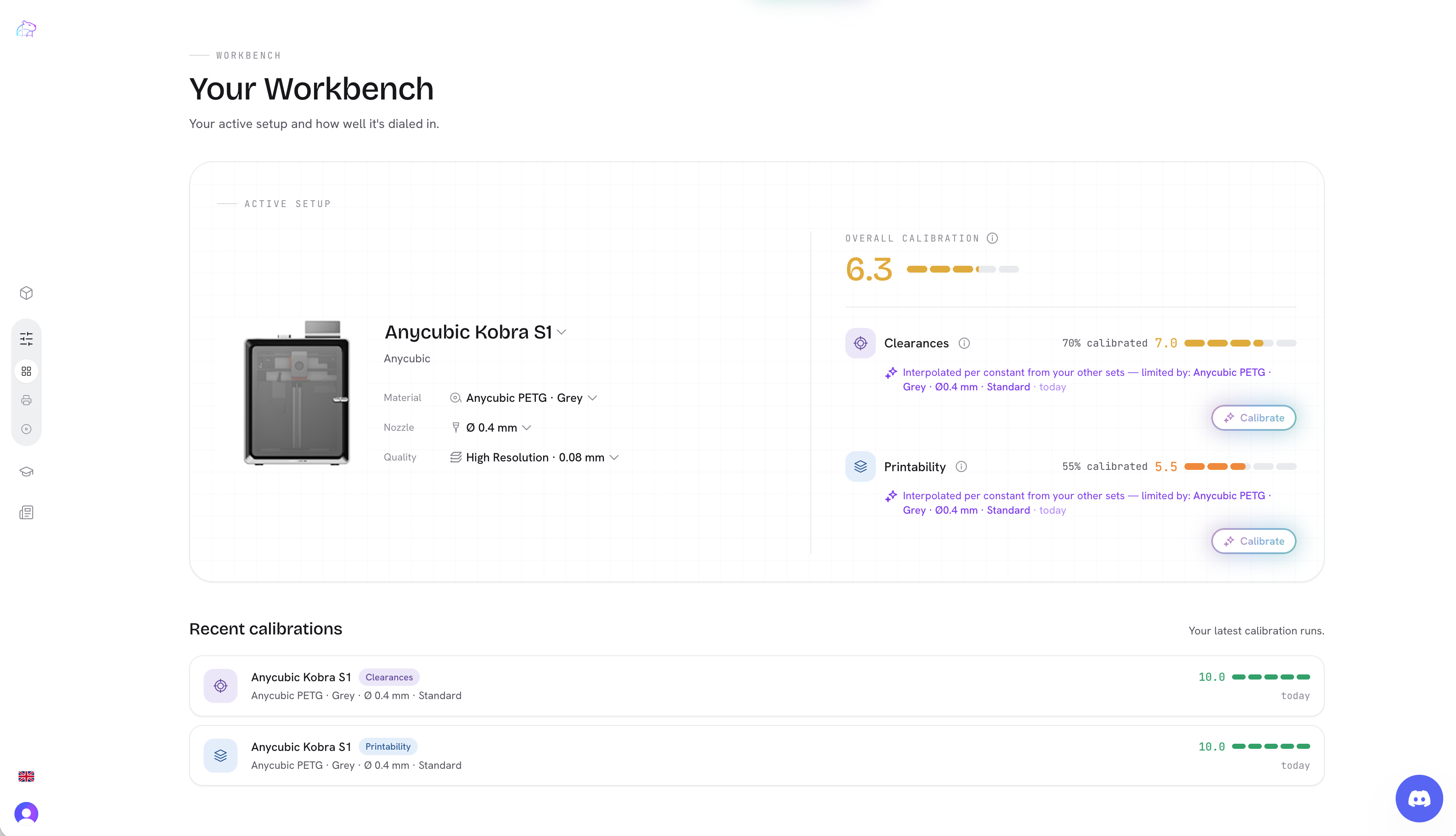Open Quality dropdown High Resolution · 0.08 mm

534,457
